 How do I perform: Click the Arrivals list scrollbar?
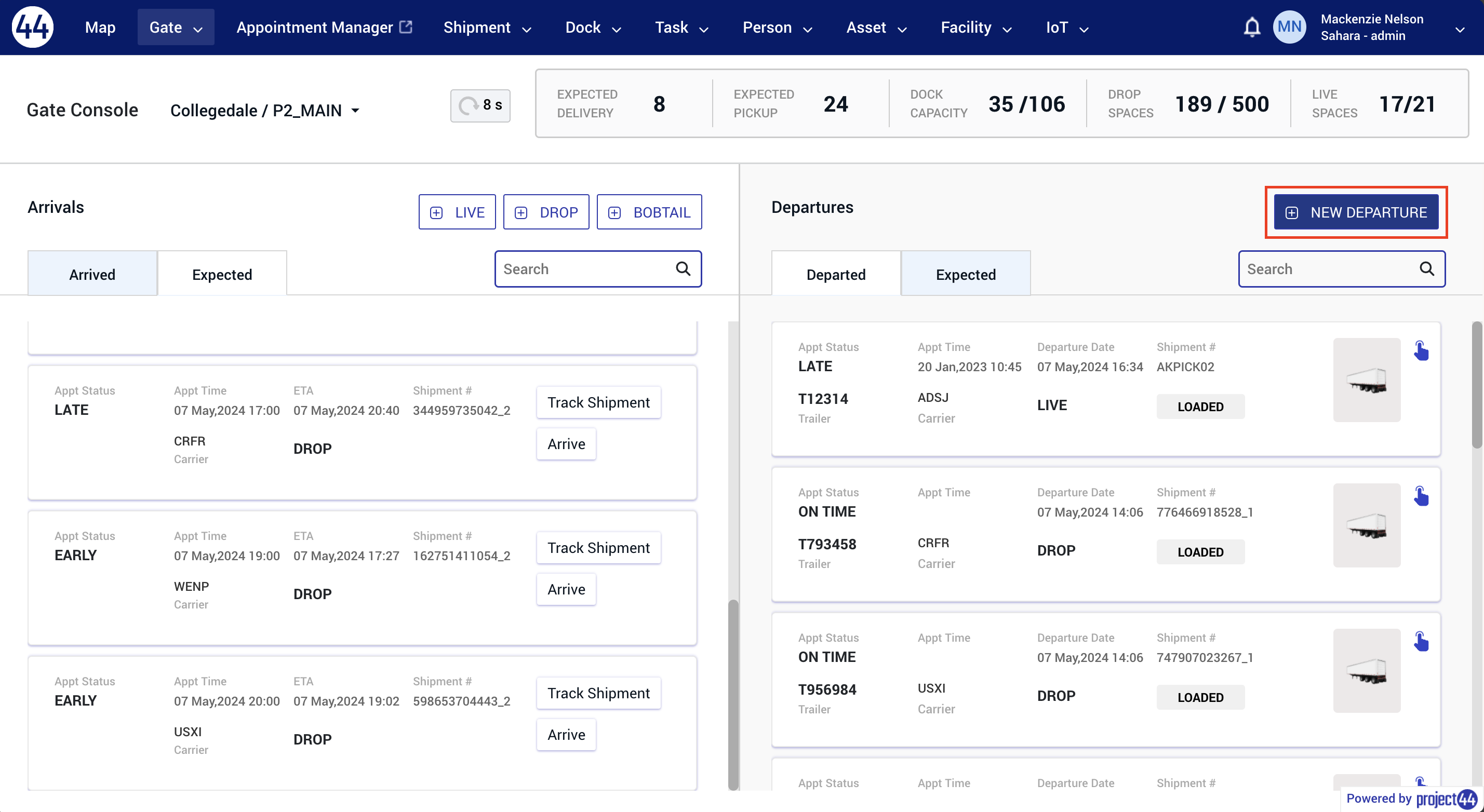coord(733,695)
